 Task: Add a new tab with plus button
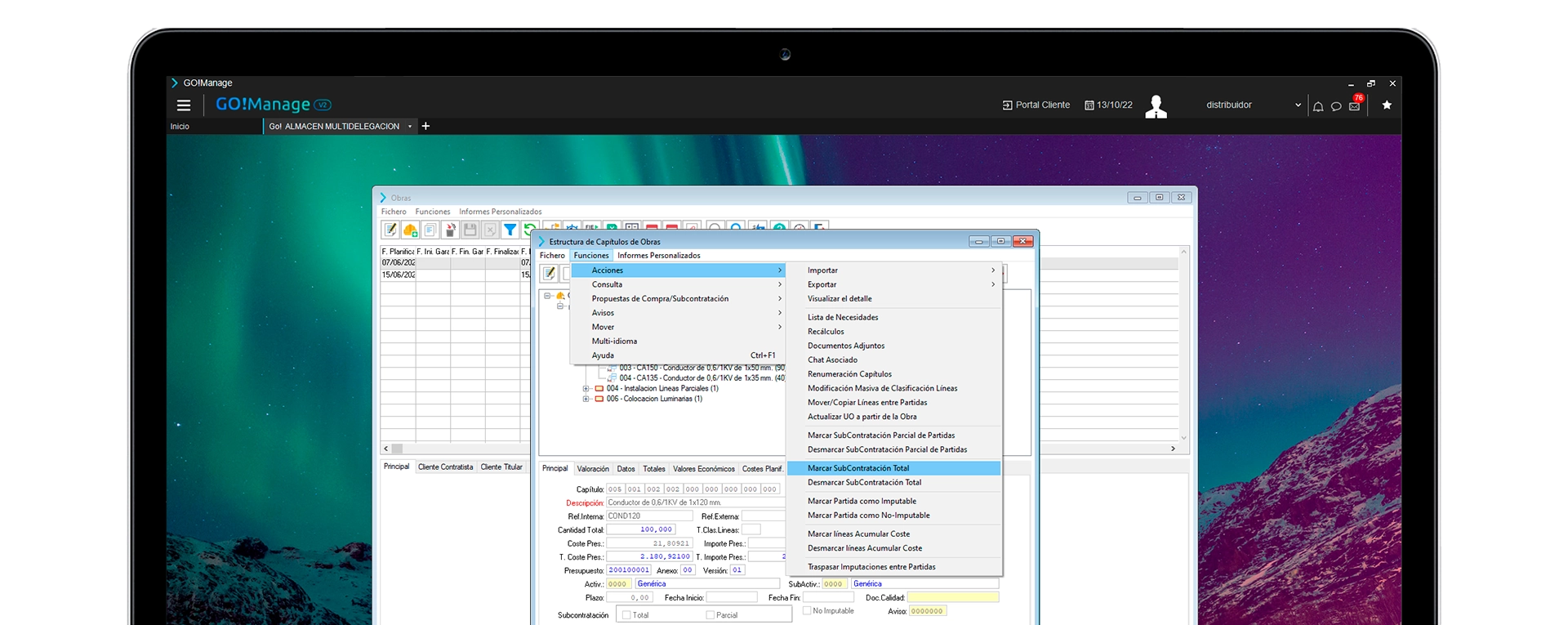click(425, 126)
